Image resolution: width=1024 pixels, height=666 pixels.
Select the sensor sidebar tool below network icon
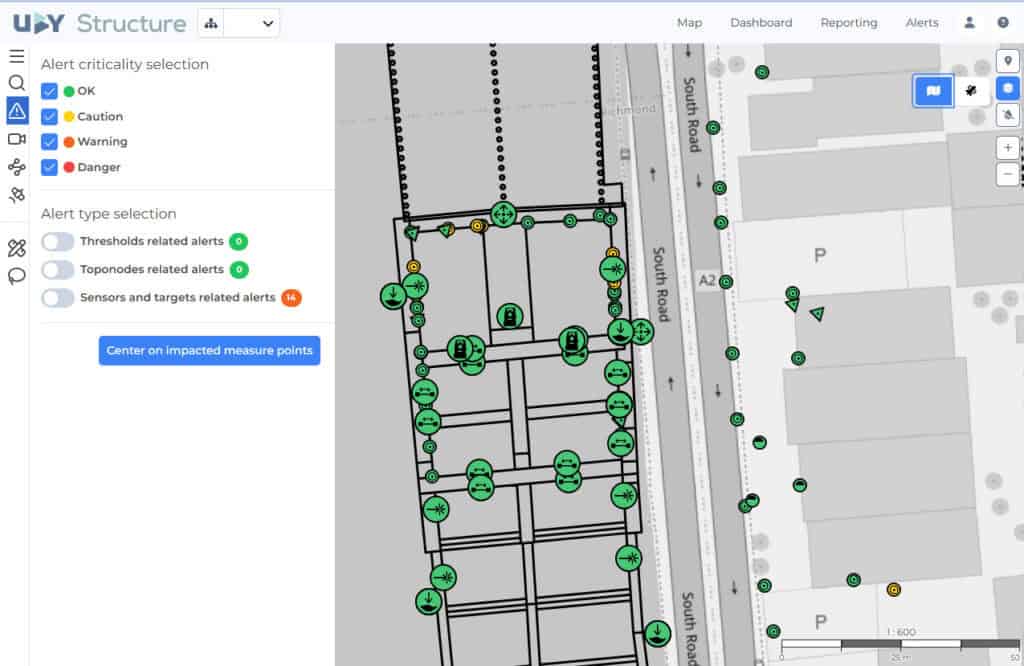point(14,195)
